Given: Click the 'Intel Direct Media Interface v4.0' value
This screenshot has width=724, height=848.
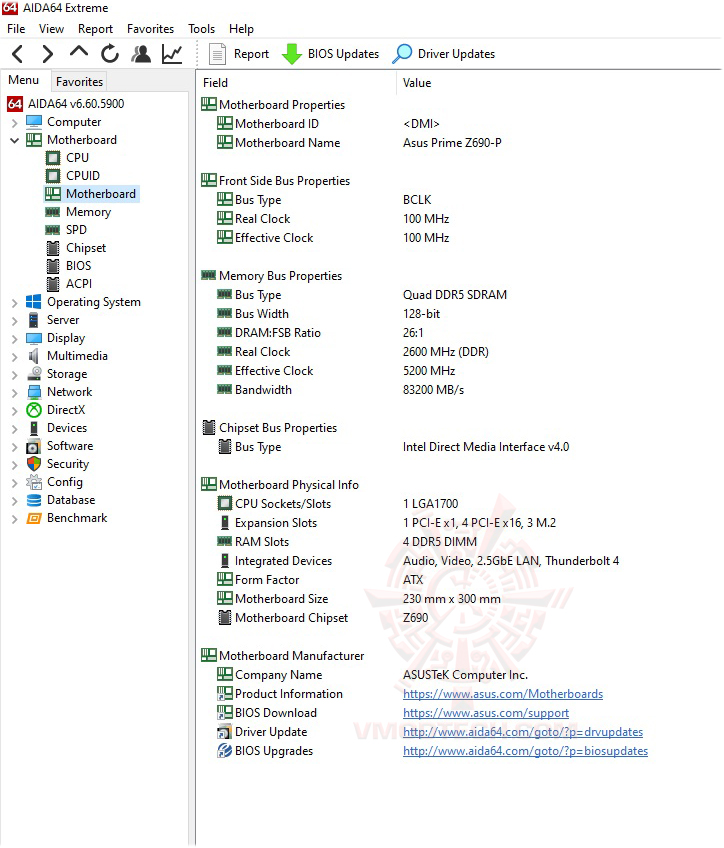Looking at the screenshot, I should (486, 447).
